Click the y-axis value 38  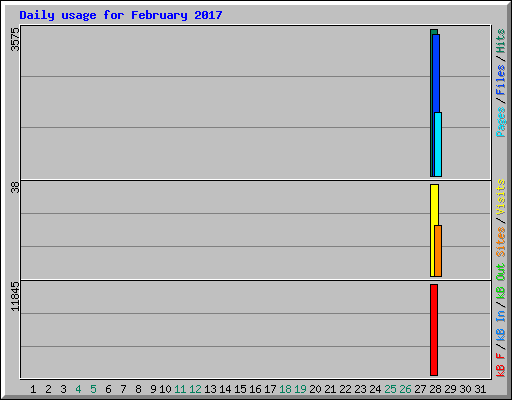click(15, 188)
